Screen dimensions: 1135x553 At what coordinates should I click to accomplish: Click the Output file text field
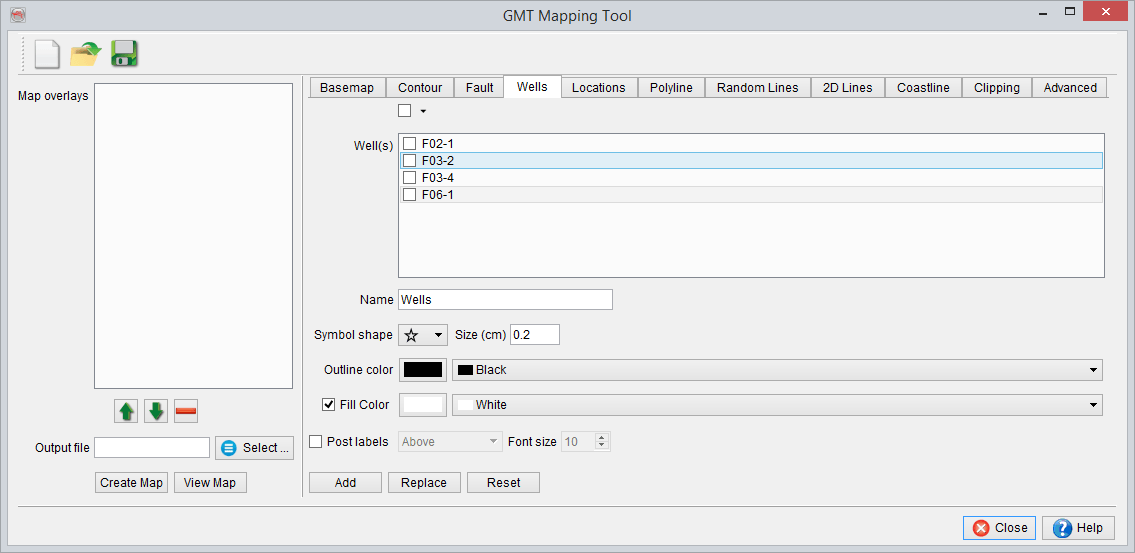152,448
